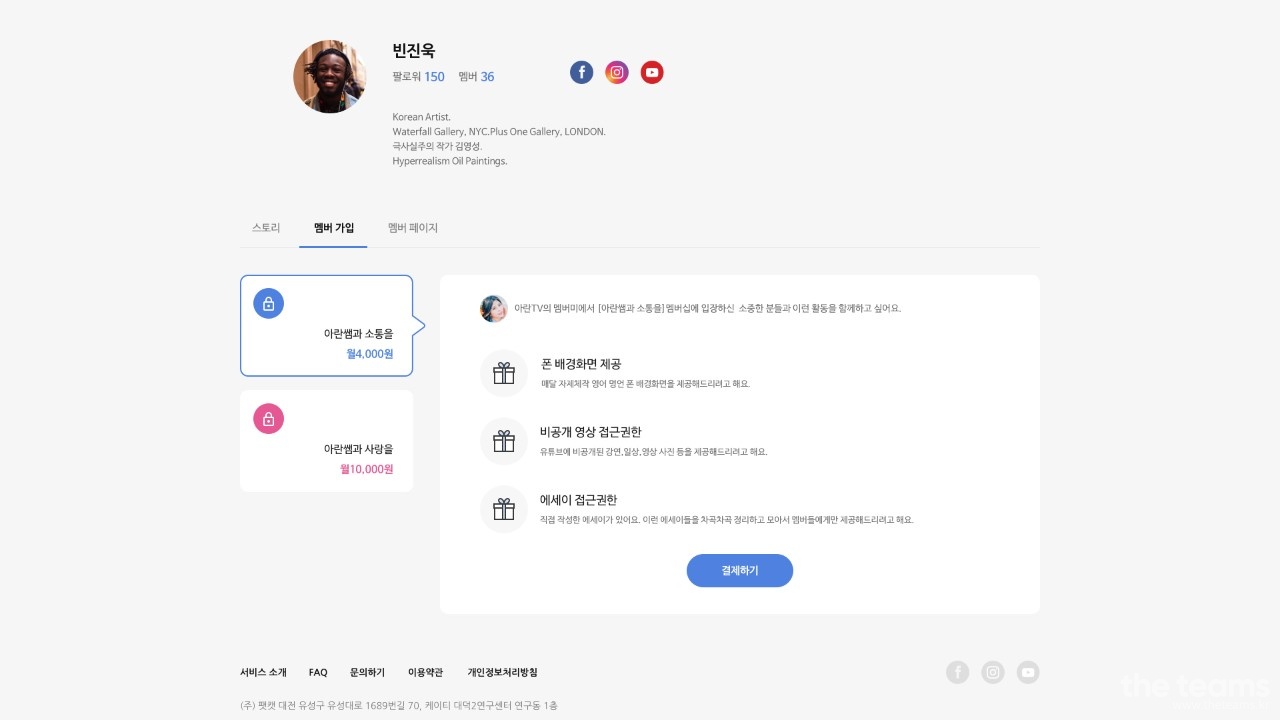Select the 멤버 가입 tab
The image size is (1280, 720).
334,228
